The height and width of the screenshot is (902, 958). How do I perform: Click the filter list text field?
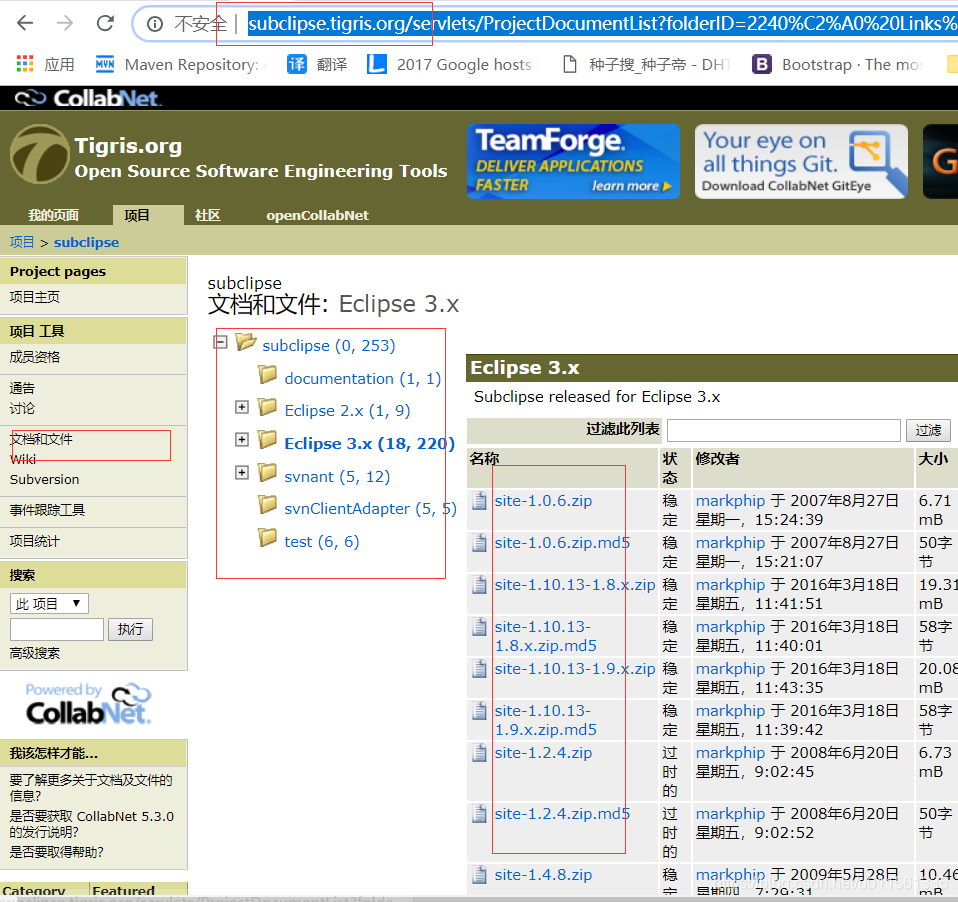[x=784, y=430]
